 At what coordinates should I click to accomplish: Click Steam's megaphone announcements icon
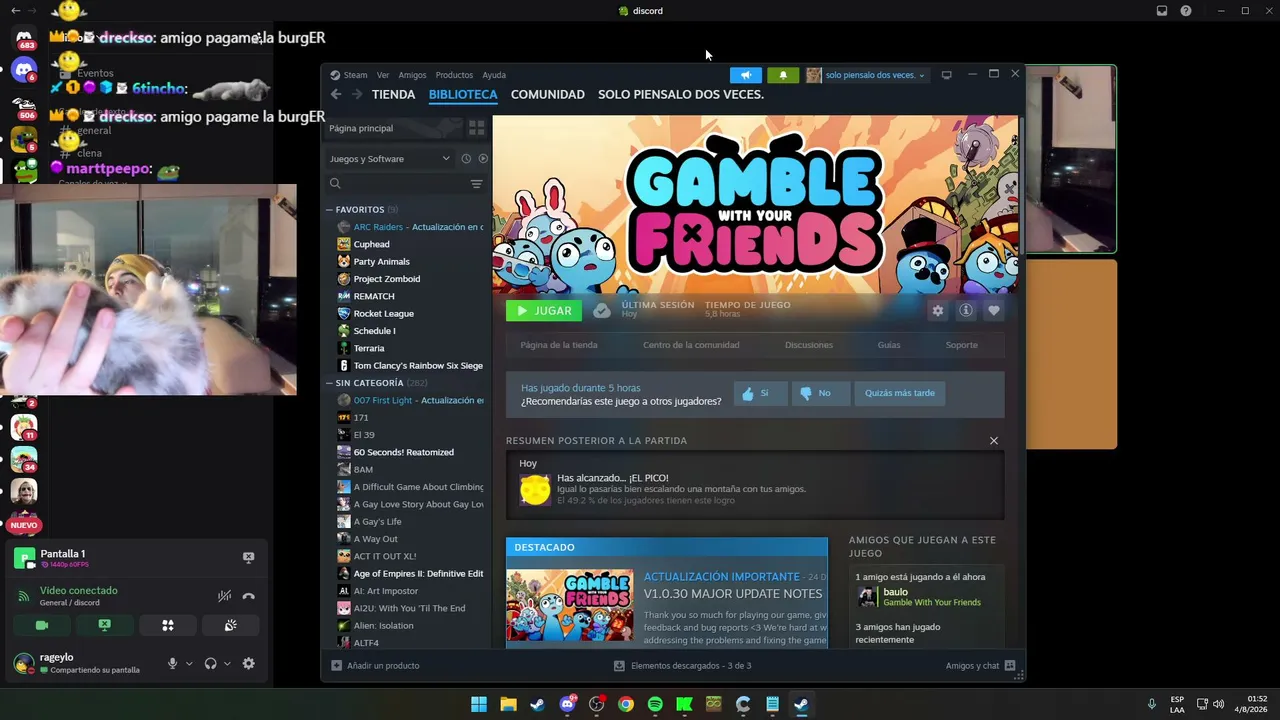point(746,75)
